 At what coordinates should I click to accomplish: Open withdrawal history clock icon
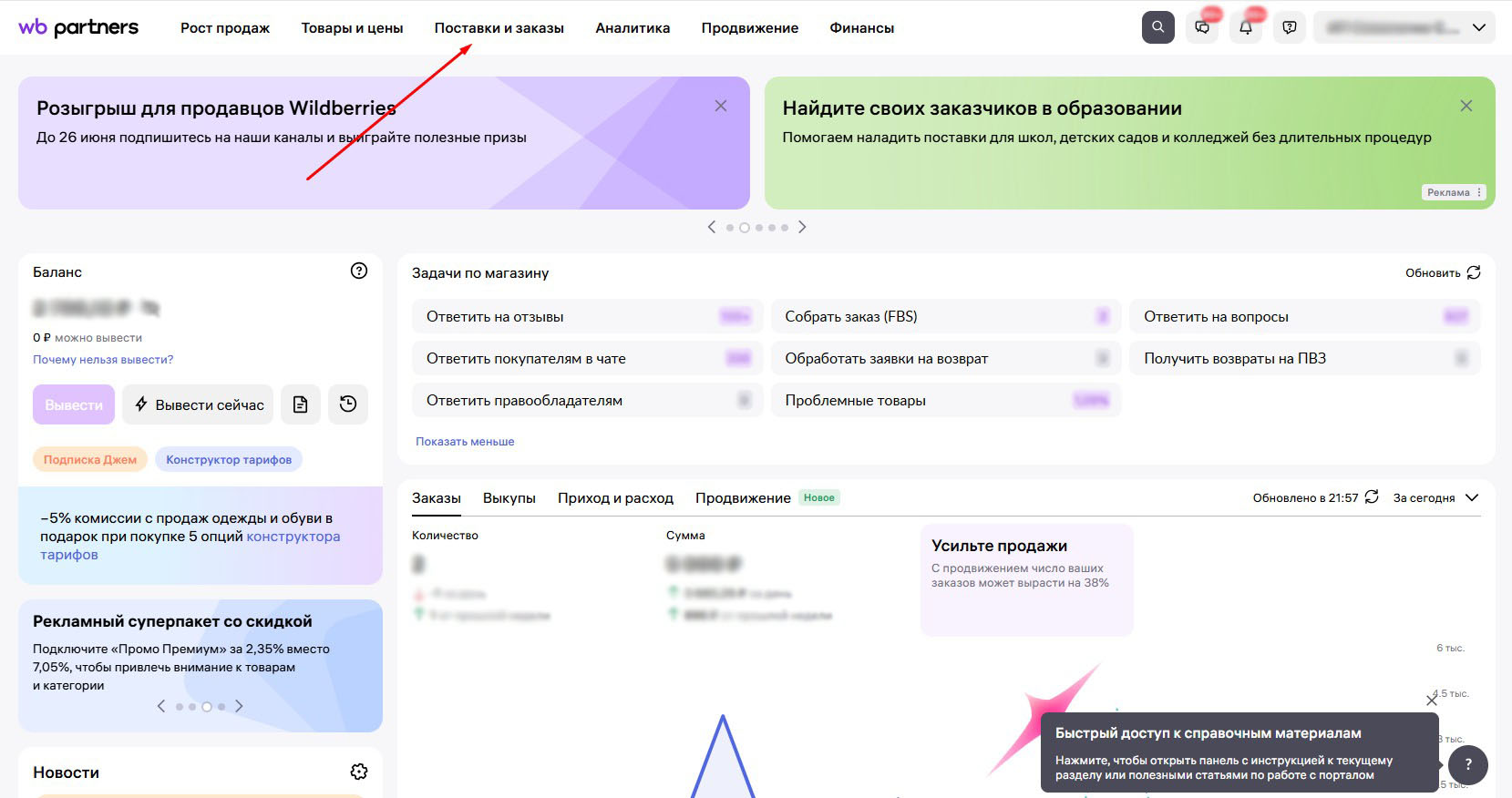pyautogui.click(x=348, y=404)
